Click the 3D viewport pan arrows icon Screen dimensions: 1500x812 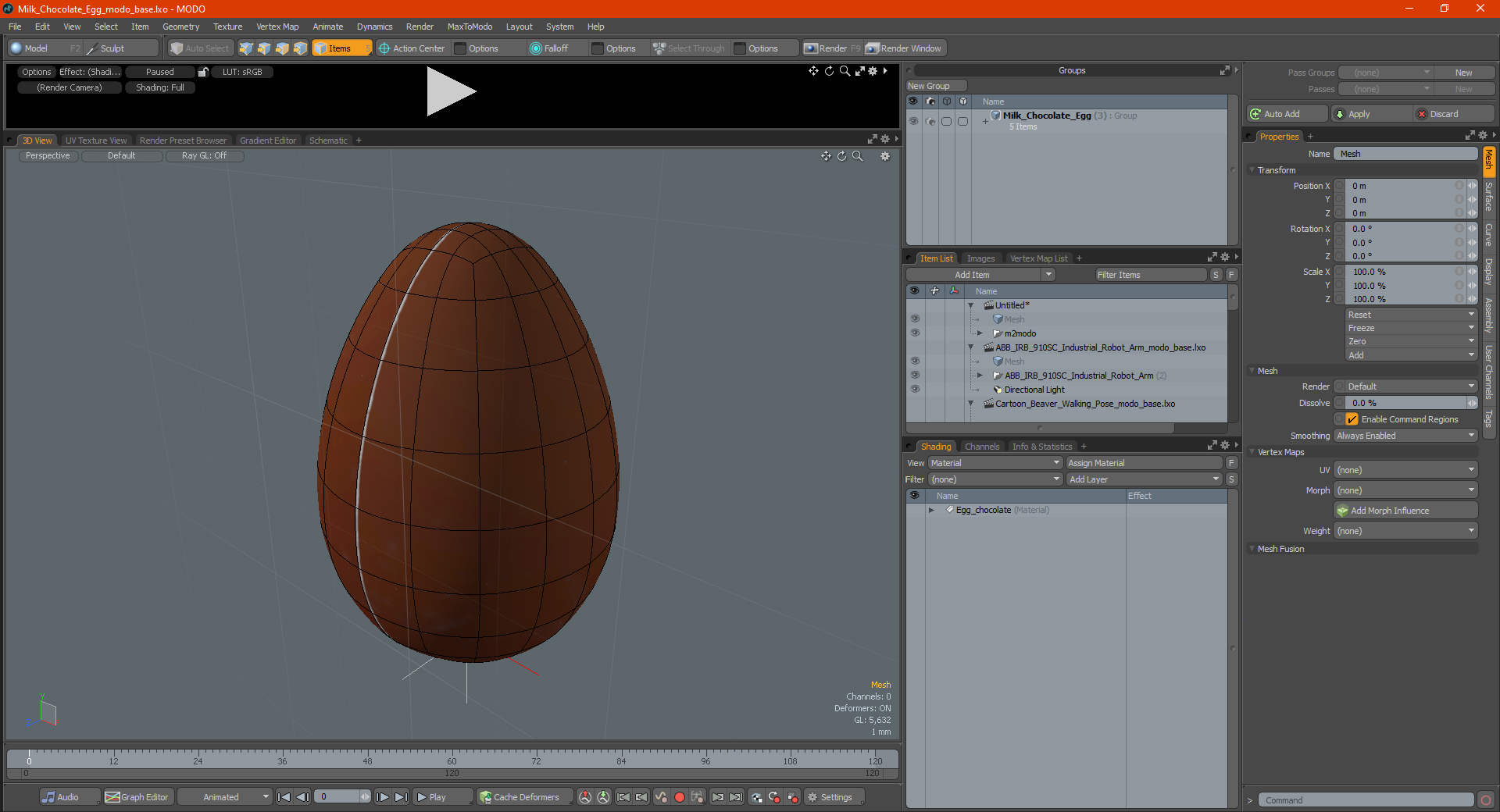(826, 156)
